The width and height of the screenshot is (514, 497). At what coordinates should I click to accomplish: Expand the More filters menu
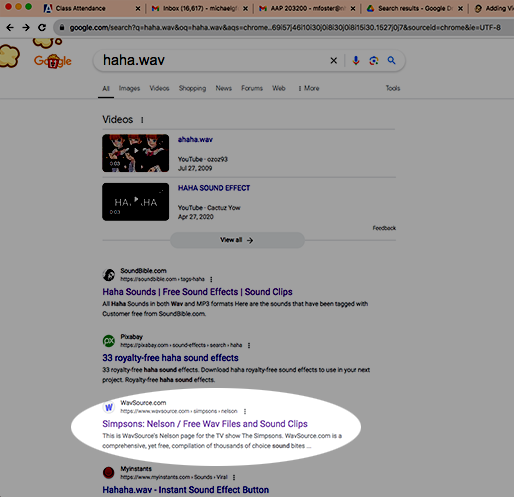click(309, 88)
